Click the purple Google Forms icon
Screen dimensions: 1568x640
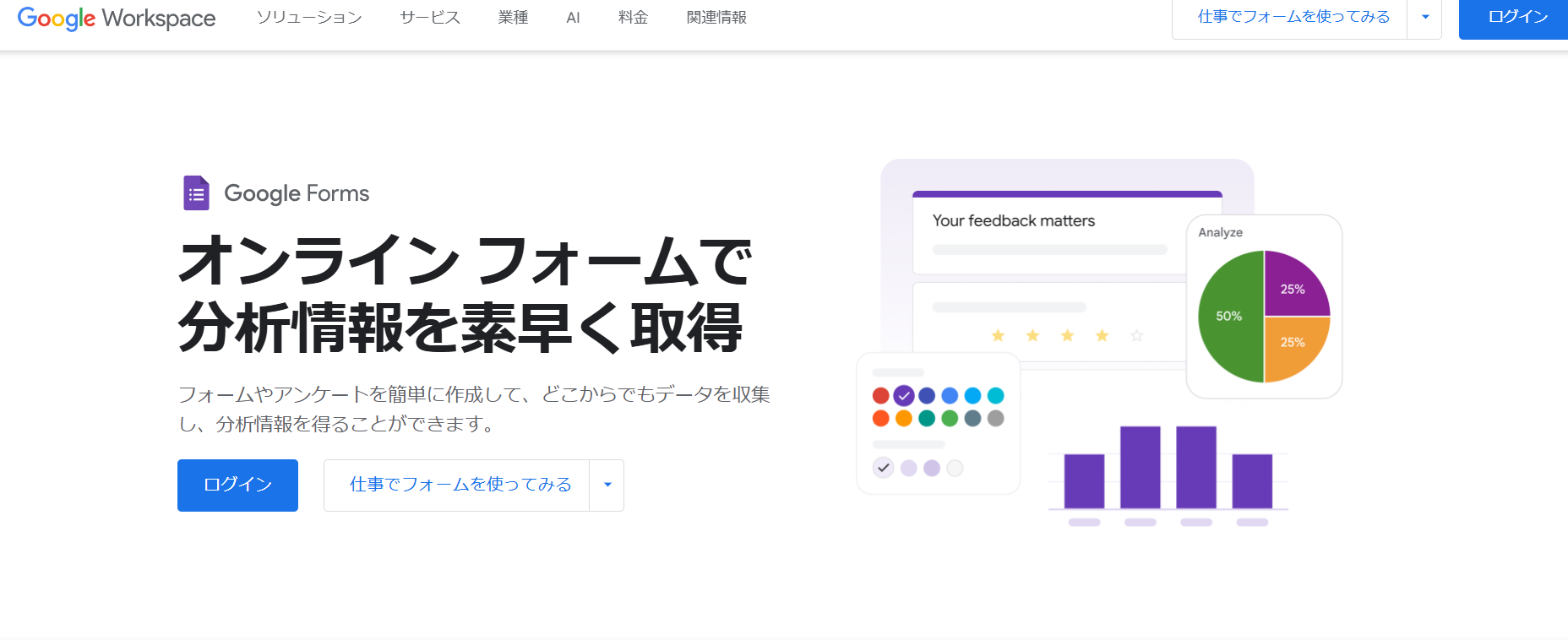(x=196, y=193)
